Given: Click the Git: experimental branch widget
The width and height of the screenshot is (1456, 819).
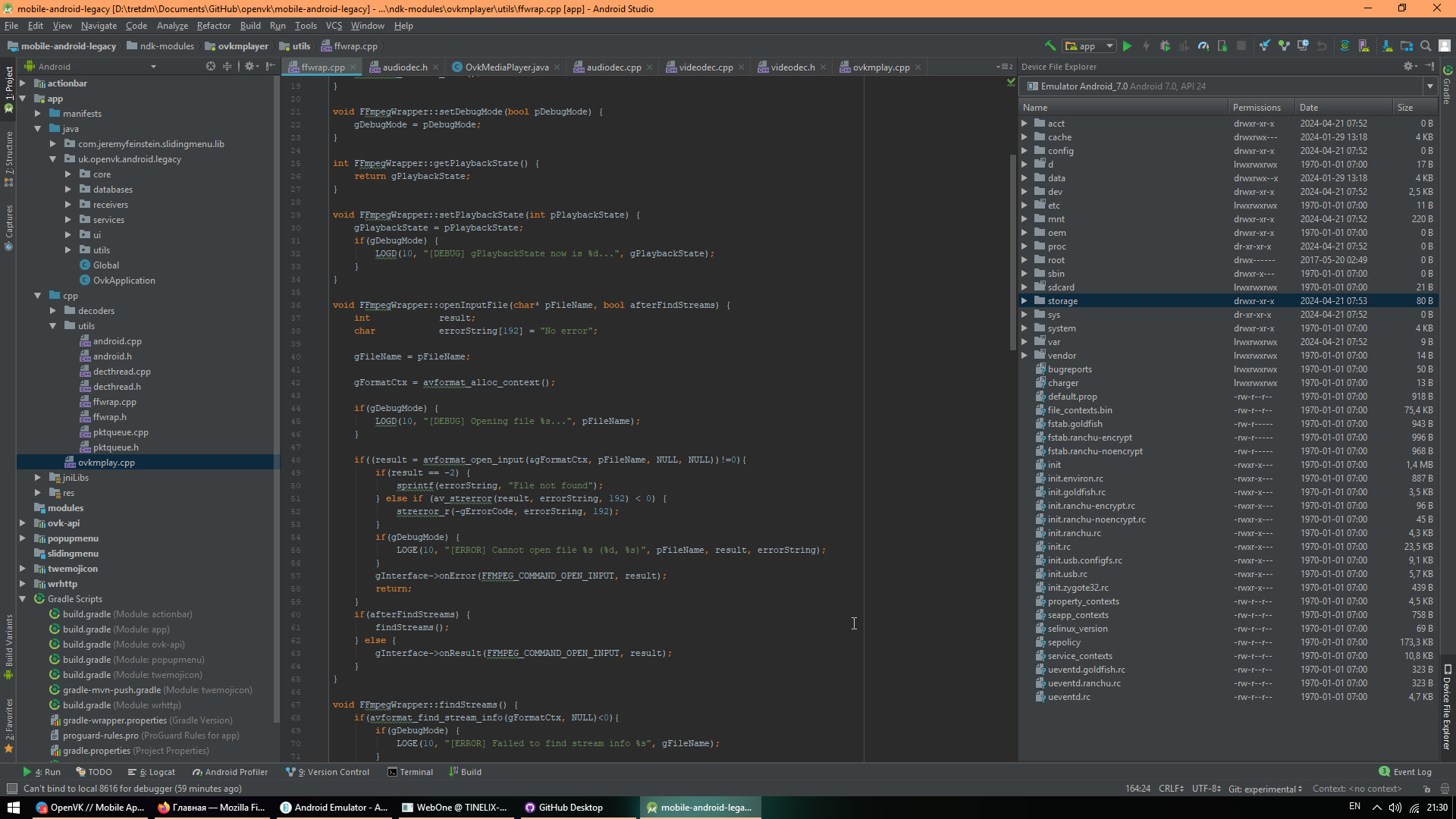Looking at the screenshot, I should (x=1265, y=789).
